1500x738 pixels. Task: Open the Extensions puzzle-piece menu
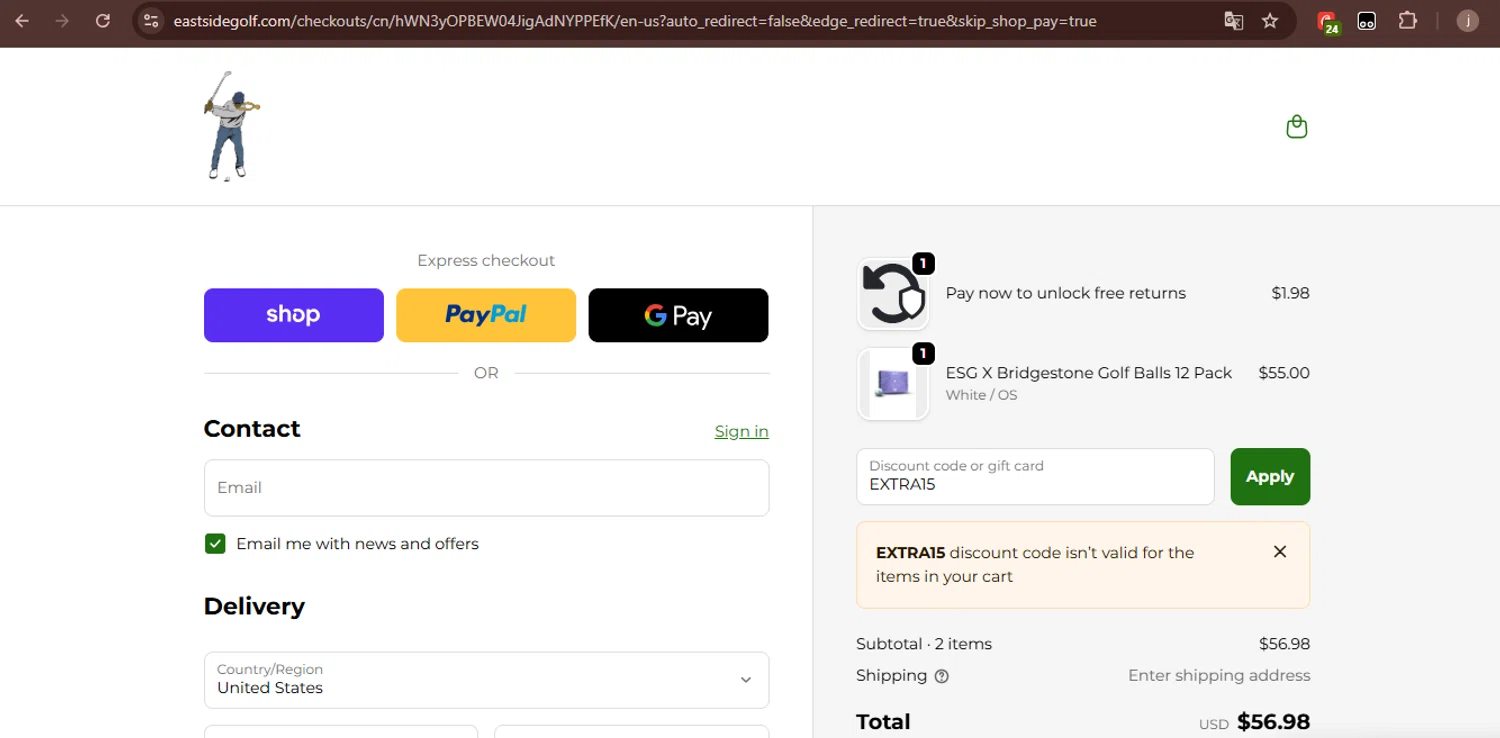point(1408,21)
